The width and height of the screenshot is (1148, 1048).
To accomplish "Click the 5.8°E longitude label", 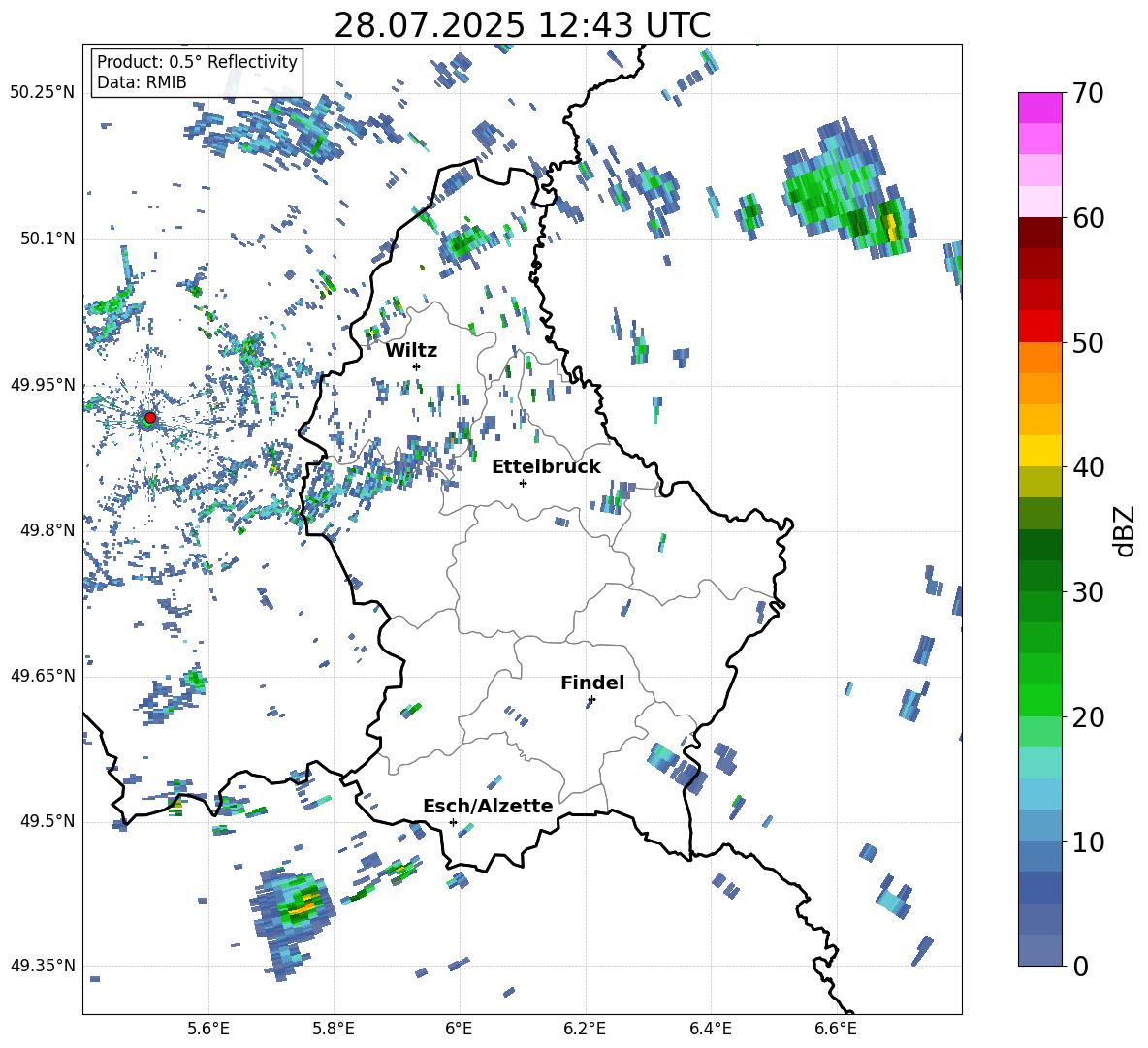I will coord(334,1029).
